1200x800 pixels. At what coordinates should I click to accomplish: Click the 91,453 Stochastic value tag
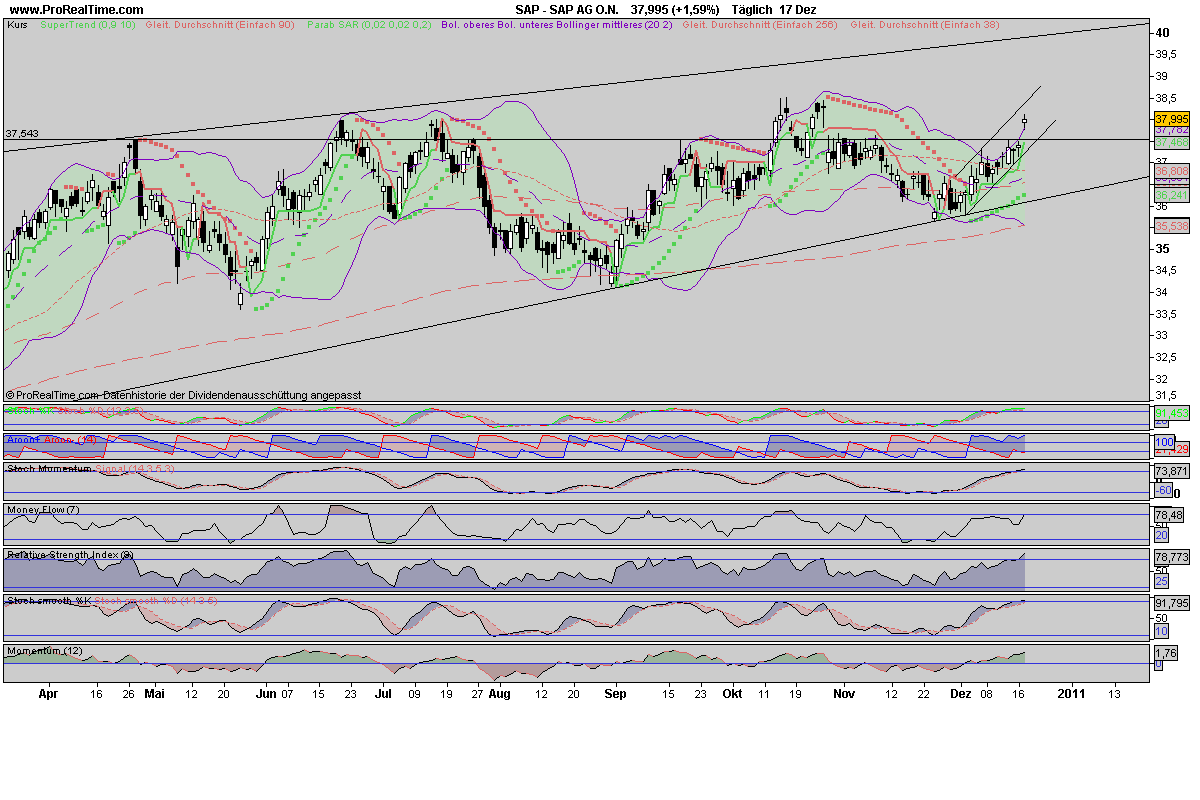point(1171,413)
